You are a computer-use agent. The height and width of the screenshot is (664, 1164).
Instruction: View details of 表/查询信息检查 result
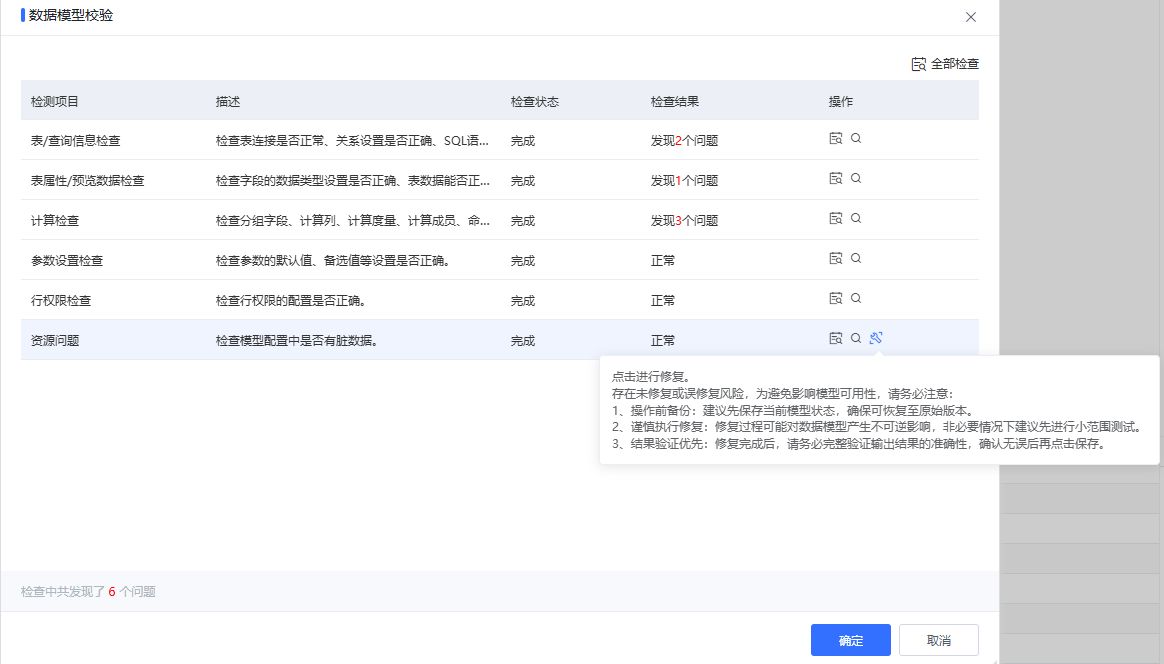(x=856, y=139)
